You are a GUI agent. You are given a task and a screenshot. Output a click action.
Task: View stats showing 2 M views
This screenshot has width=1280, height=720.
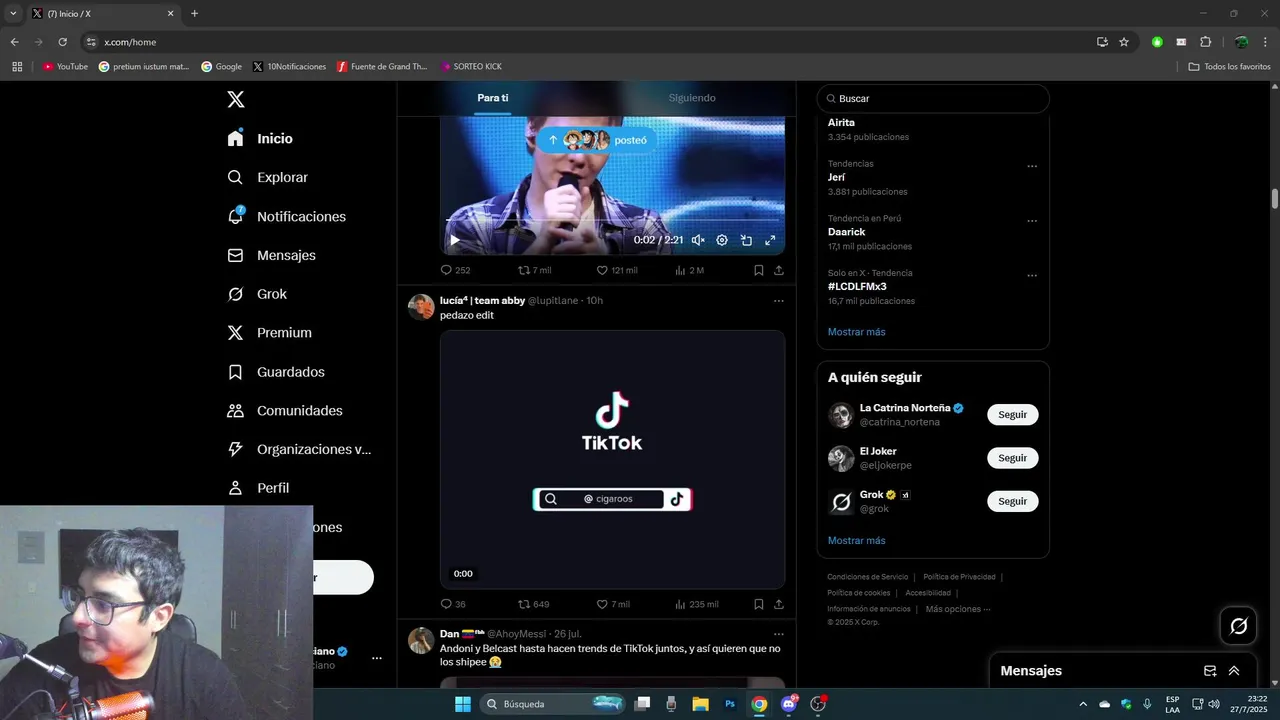pos(689,270)
